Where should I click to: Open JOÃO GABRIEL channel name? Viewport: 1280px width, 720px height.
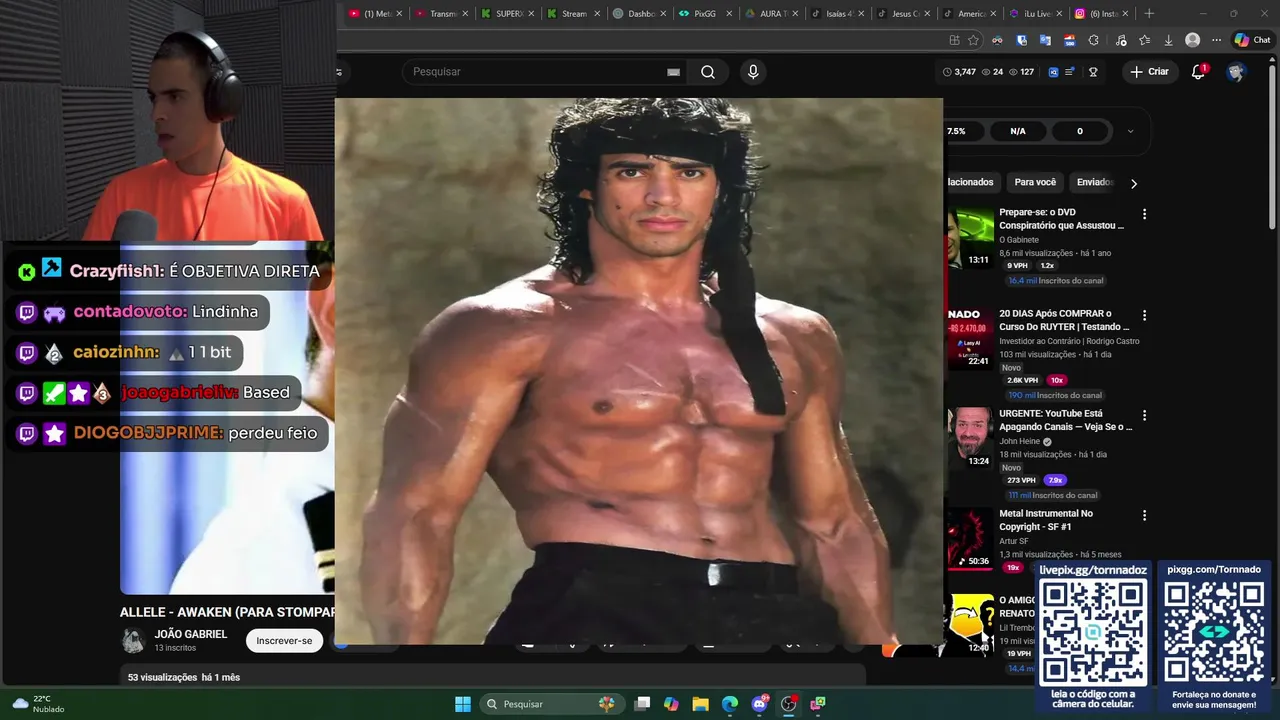click(x=191, y=634)
